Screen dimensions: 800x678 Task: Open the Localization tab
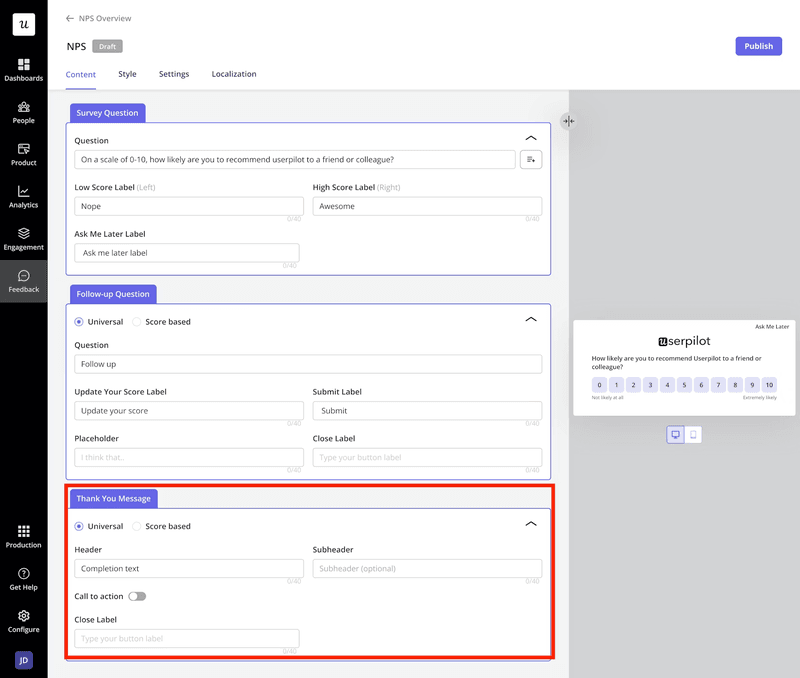[234, 74]
